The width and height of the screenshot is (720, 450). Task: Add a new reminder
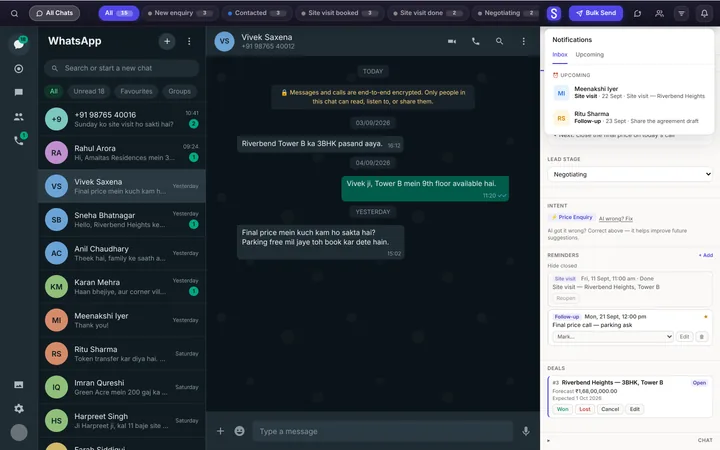705,255
